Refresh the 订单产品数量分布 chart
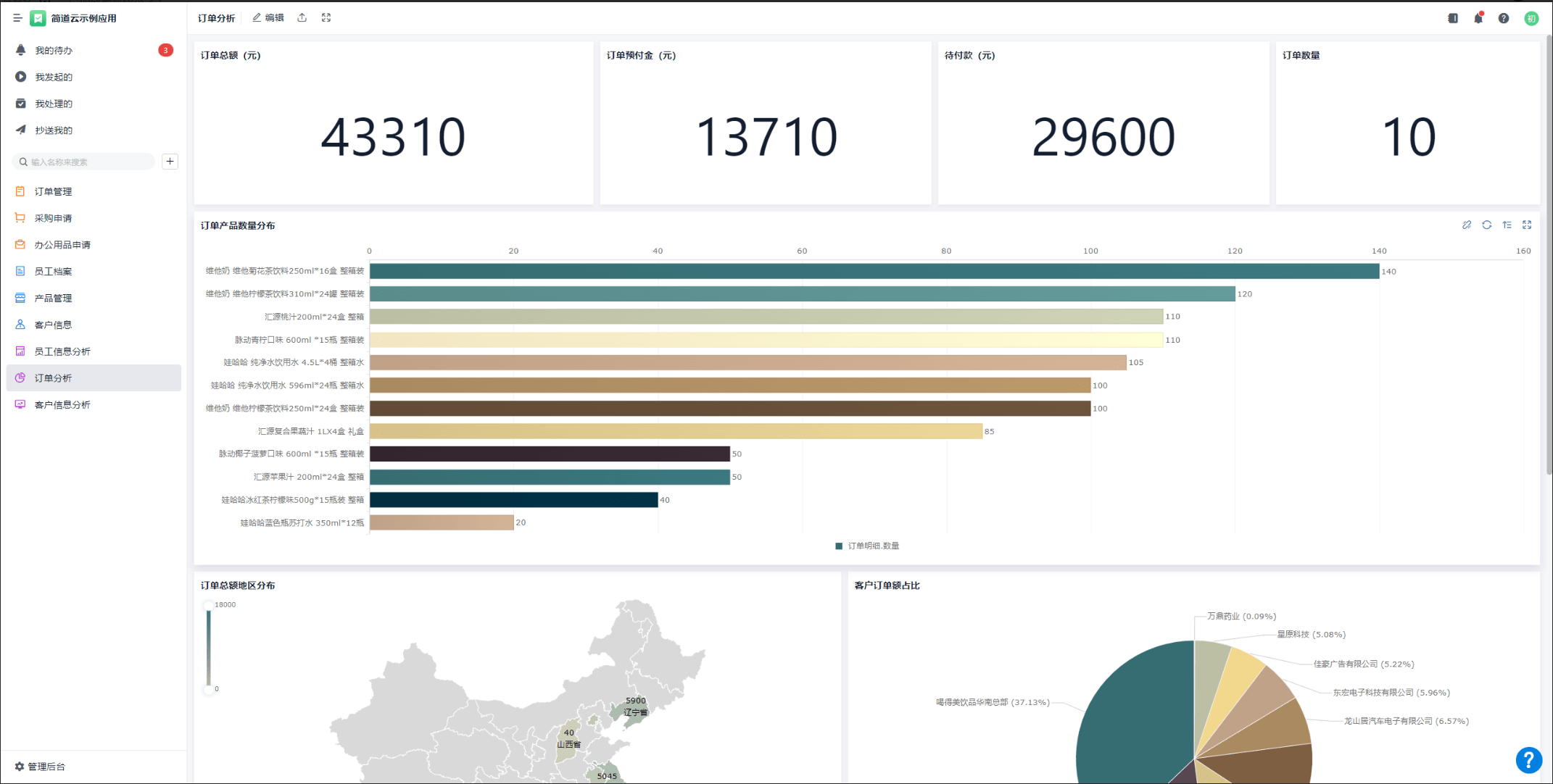 click(x=1487, y=225)
